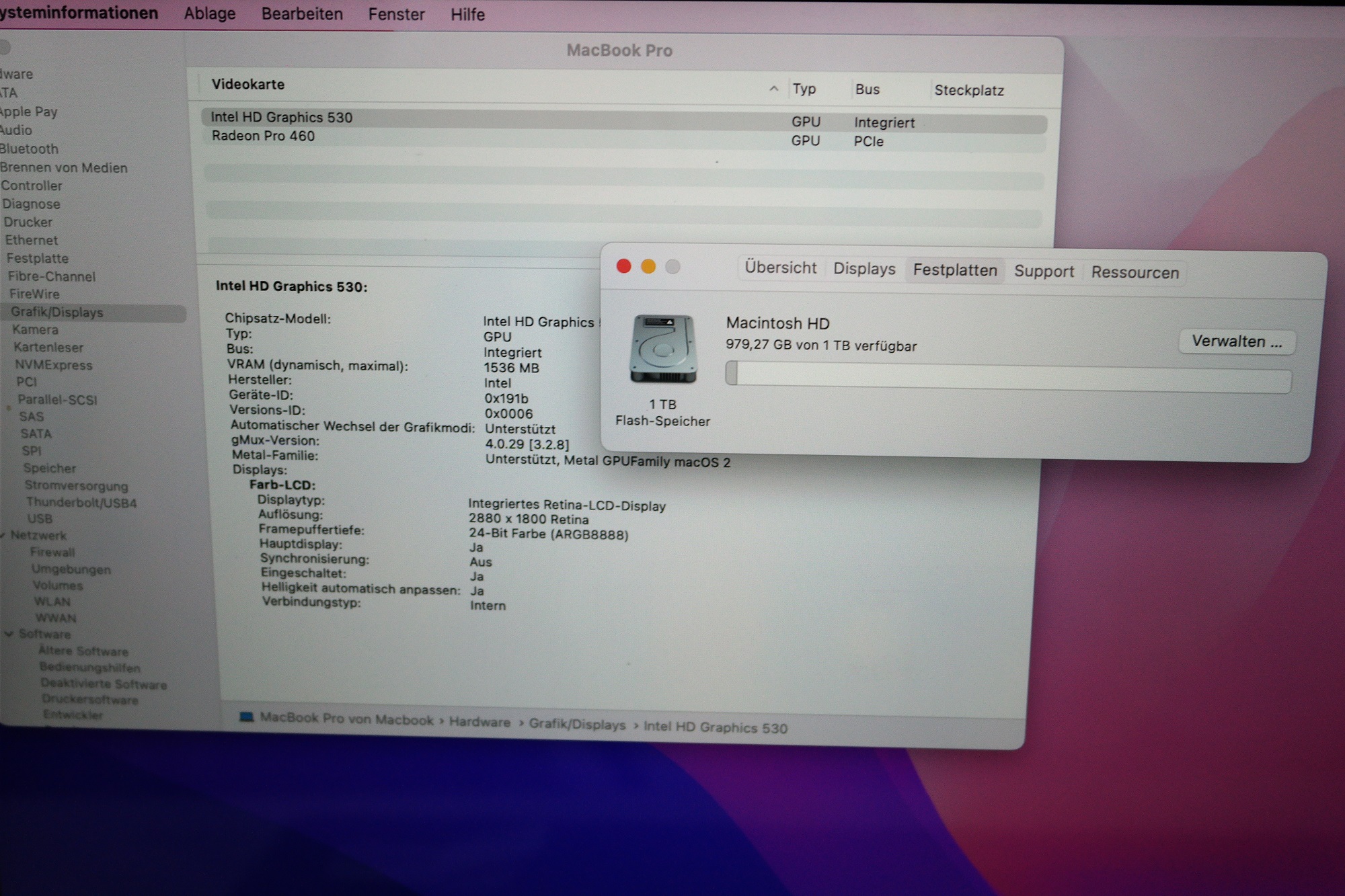
Task: Click the storage usage bar of Macintosh HD
Action: point(1007,374)
